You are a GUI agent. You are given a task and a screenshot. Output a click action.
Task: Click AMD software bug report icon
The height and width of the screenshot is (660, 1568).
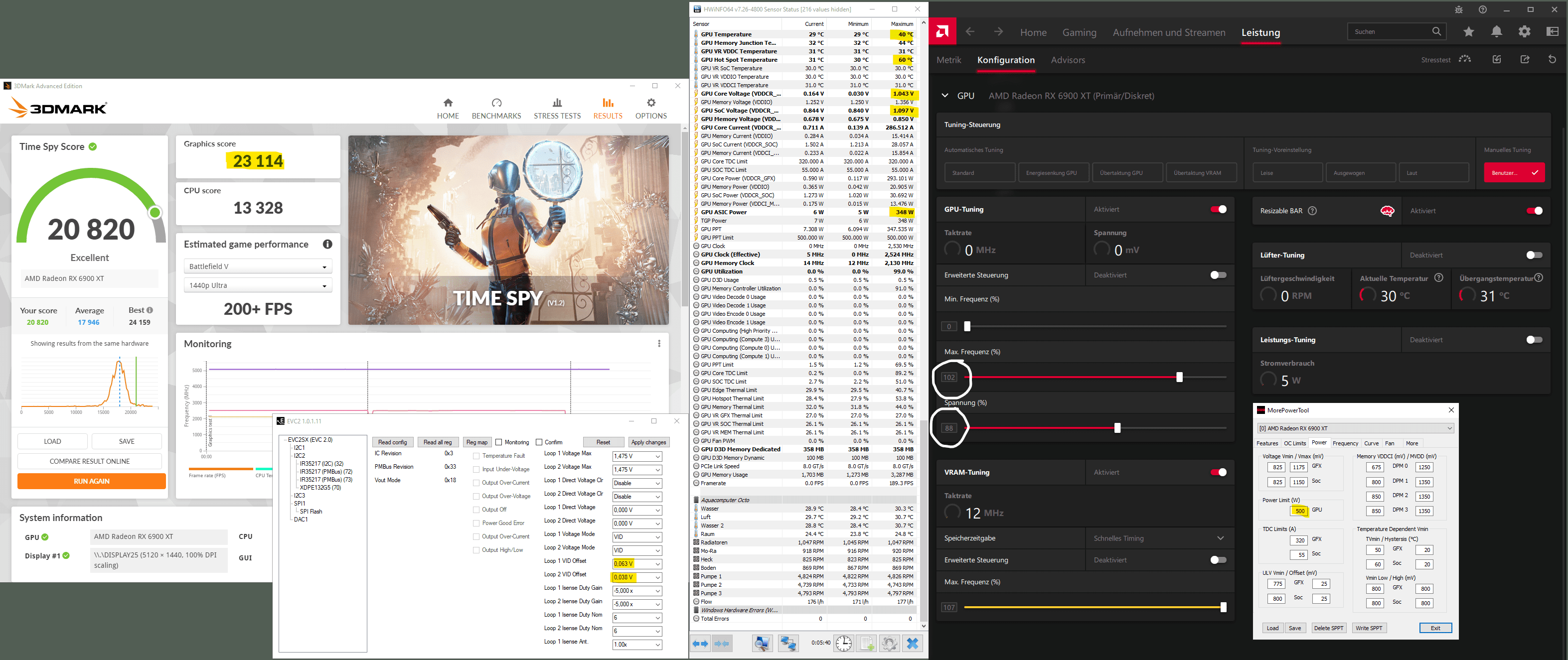(1458, 10)
